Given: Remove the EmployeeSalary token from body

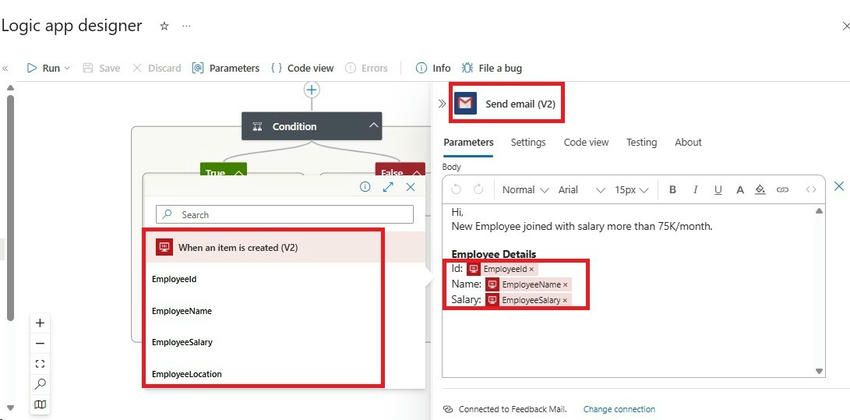Looking at the screenshot, I should 565,300.
